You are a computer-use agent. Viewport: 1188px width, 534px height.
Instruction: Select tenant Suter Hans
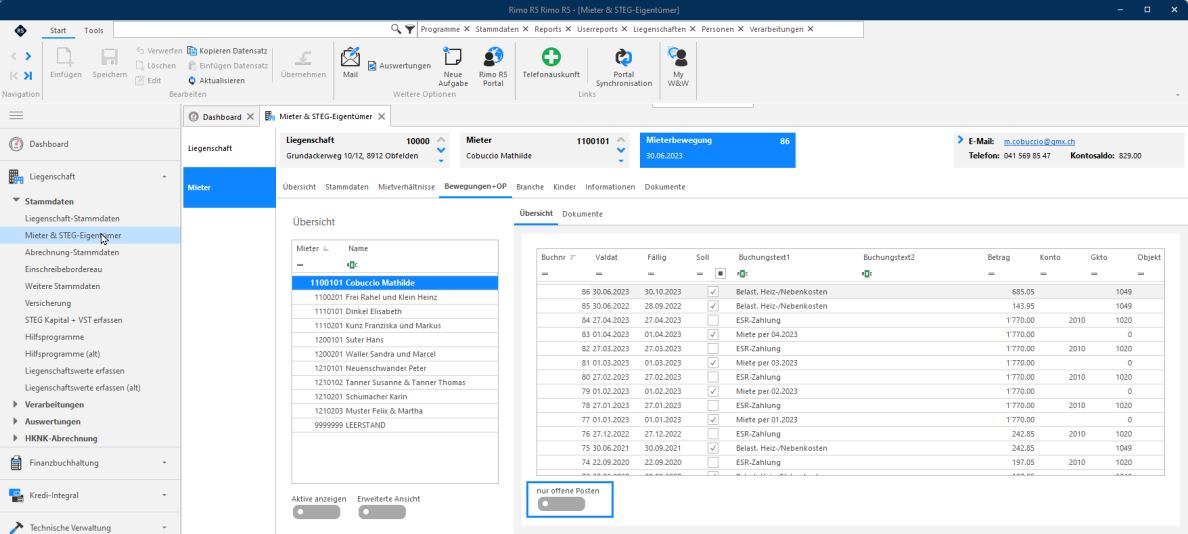(x=395, y=340)
